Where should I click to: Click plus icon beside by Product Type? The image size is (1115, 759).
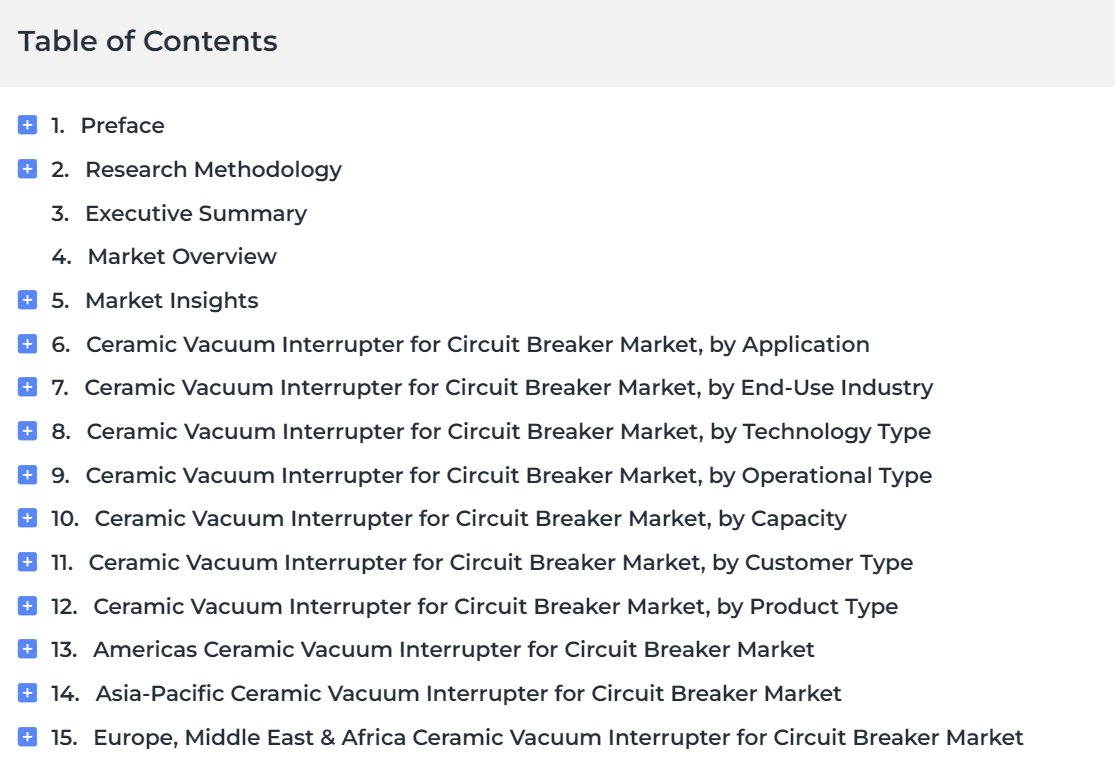tap(27, 606)
